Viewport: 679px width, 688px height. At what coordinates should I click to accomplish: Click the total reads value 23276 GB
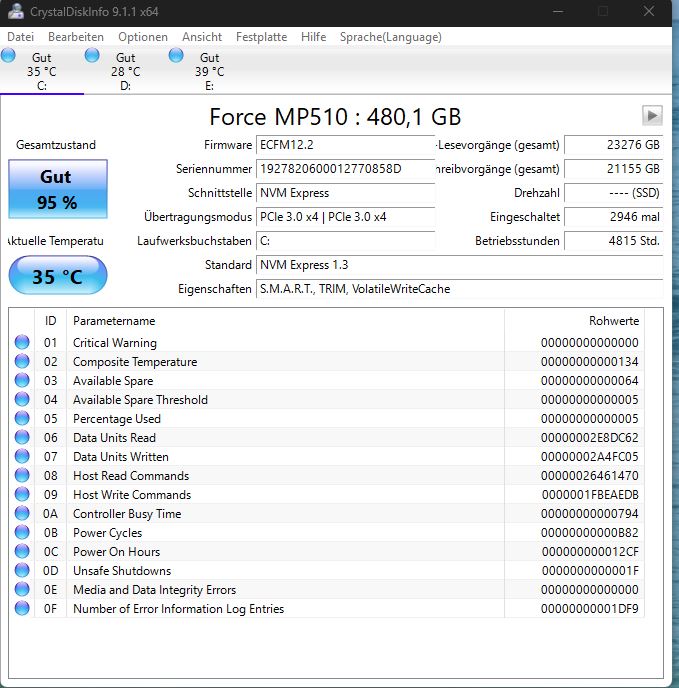[x=614, y=145]
